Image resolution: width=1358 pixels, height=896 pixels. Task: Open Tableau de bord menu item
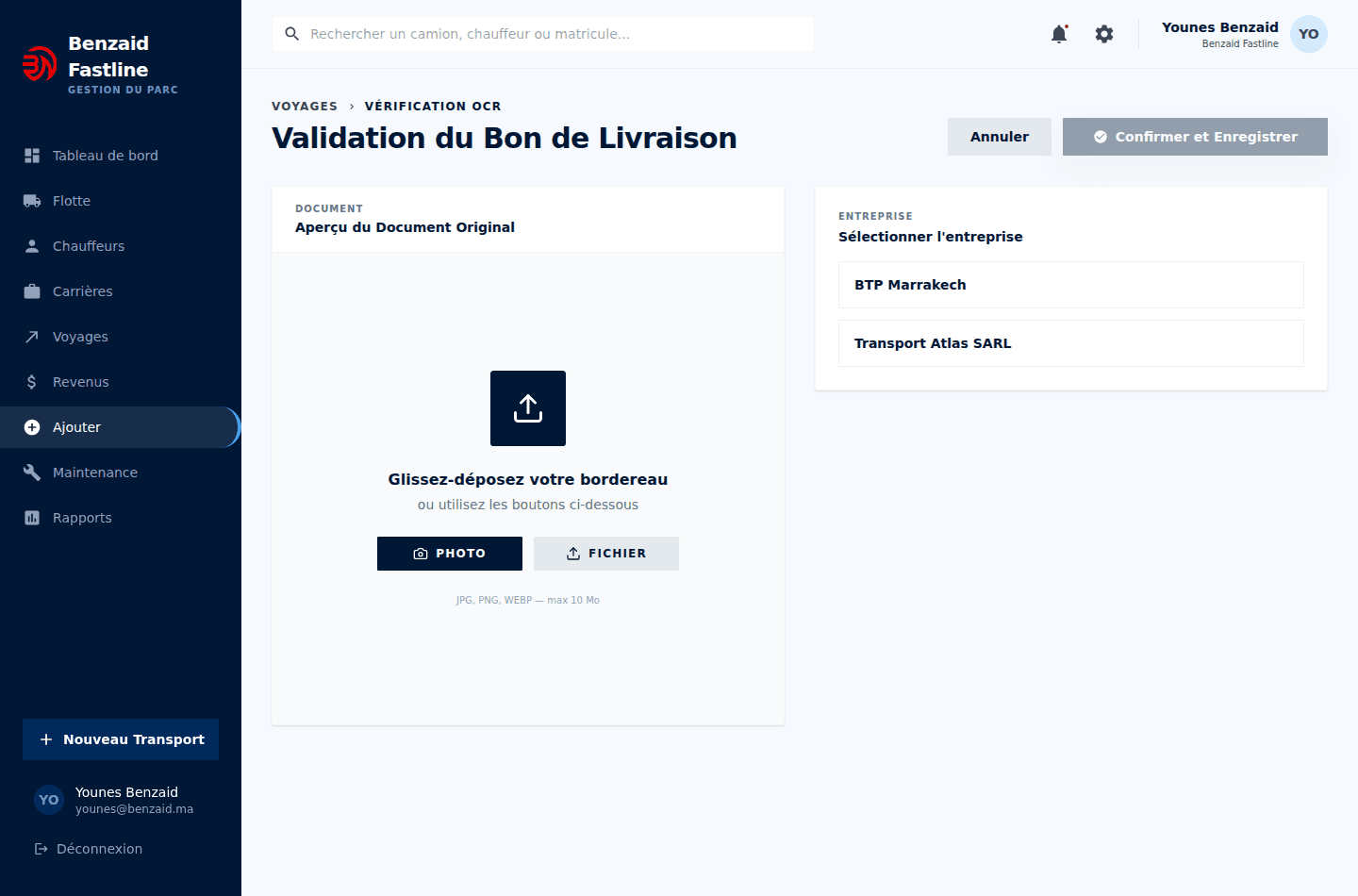pyautogui.click(x=121, y=156)
